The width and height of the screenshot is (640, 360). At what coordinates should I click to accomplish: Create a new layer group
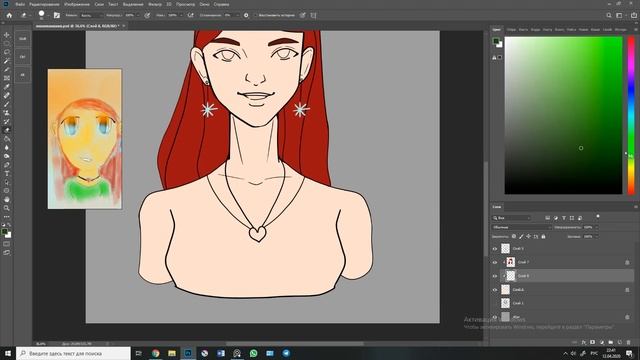(611, 342)
